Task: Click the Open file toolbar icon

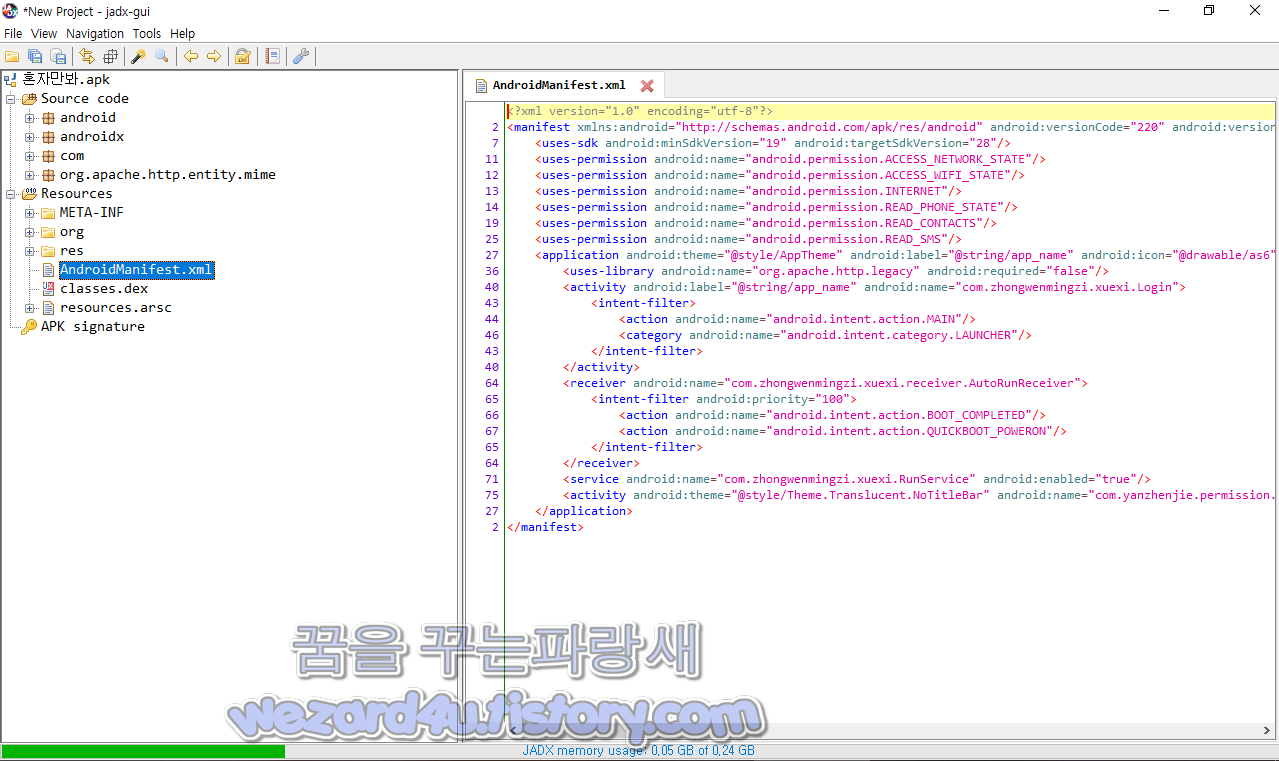Action: pyautogui.click(x=12, y=56)
